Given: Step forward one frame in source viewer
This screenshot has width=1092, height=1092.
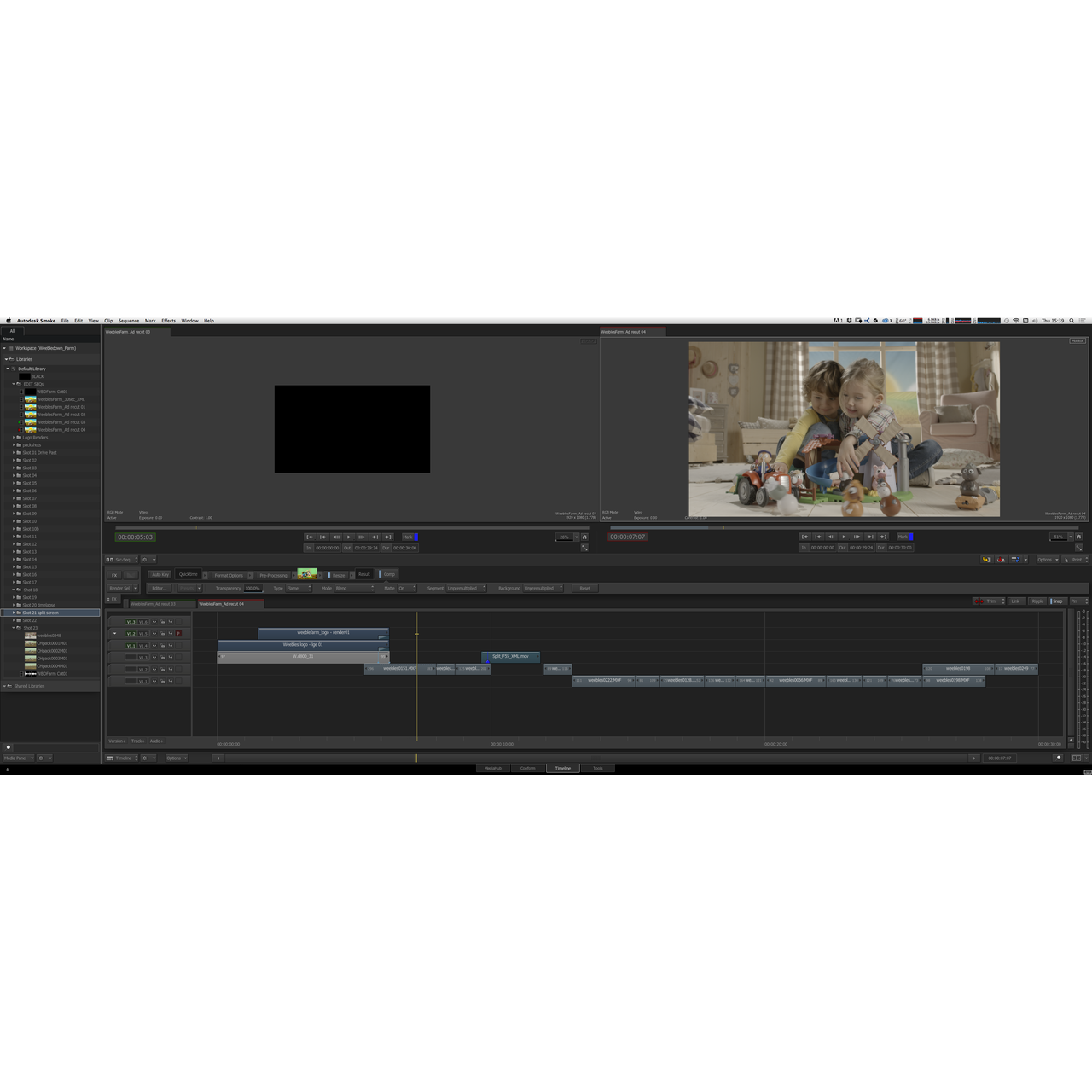Looking at the screenshot, I should (x=362, y=537).
